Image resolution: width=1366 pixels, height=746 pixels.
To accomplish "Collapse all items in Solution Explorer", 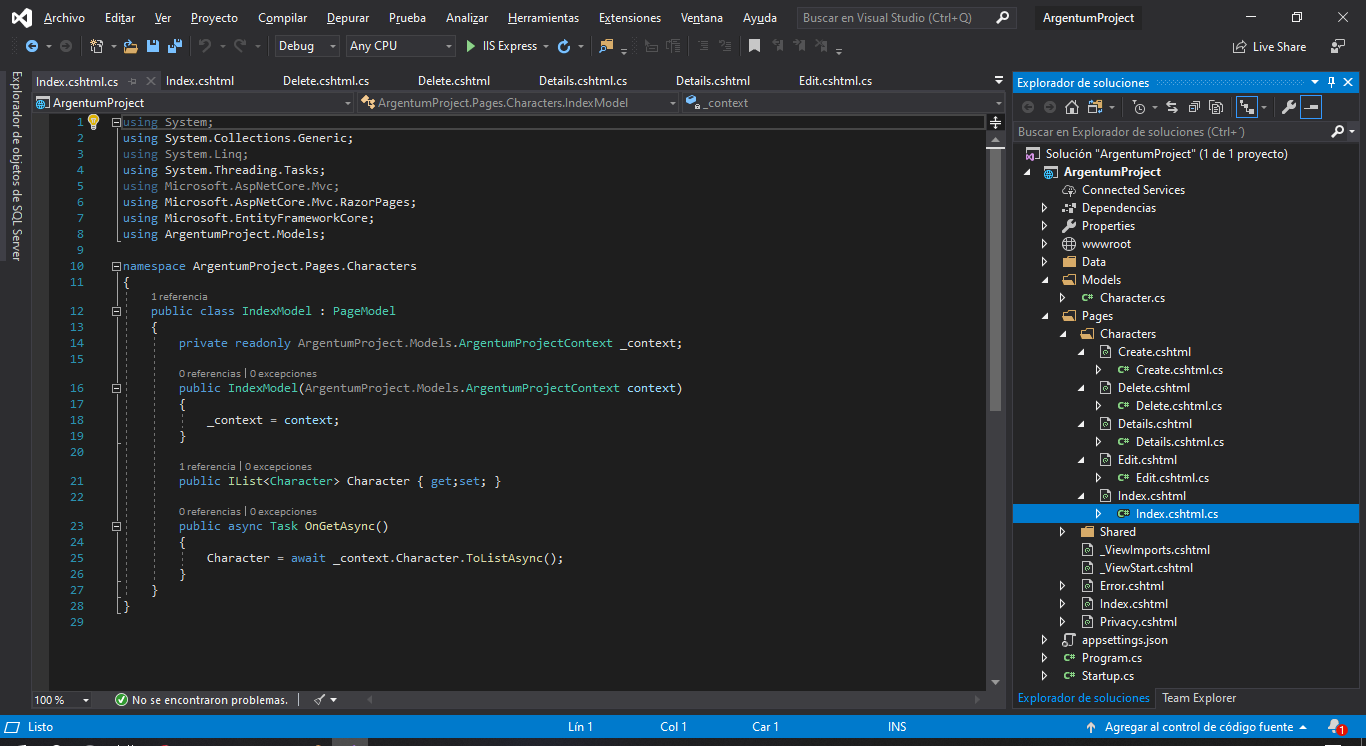I will tap(1195, 107).
